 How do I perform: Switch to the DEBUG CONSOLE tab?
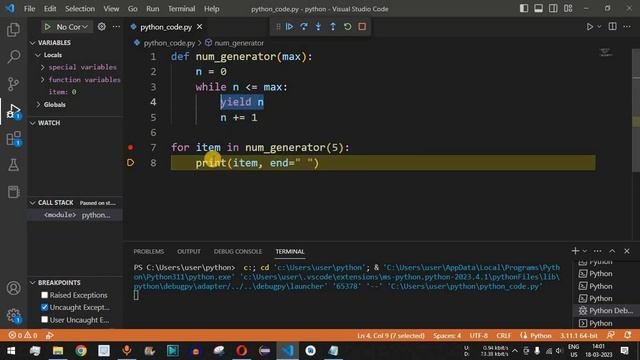[238, 251]
